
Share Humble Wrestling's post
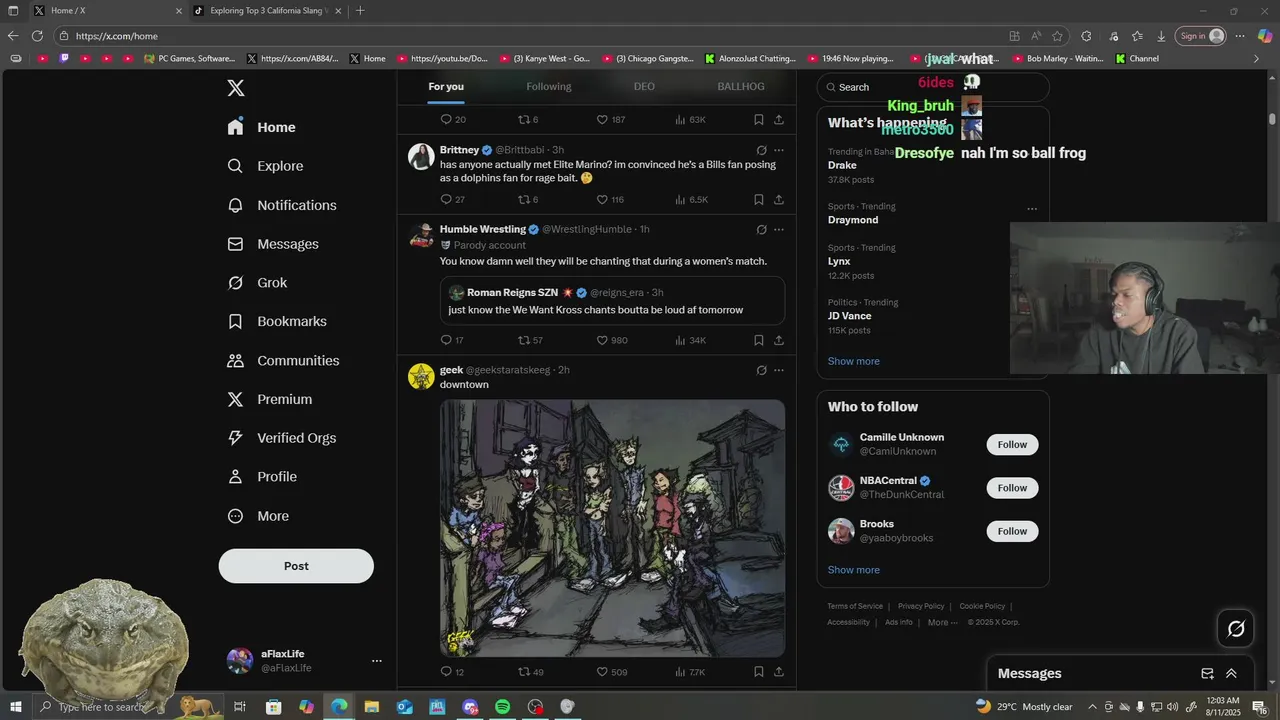pos(779,340)
